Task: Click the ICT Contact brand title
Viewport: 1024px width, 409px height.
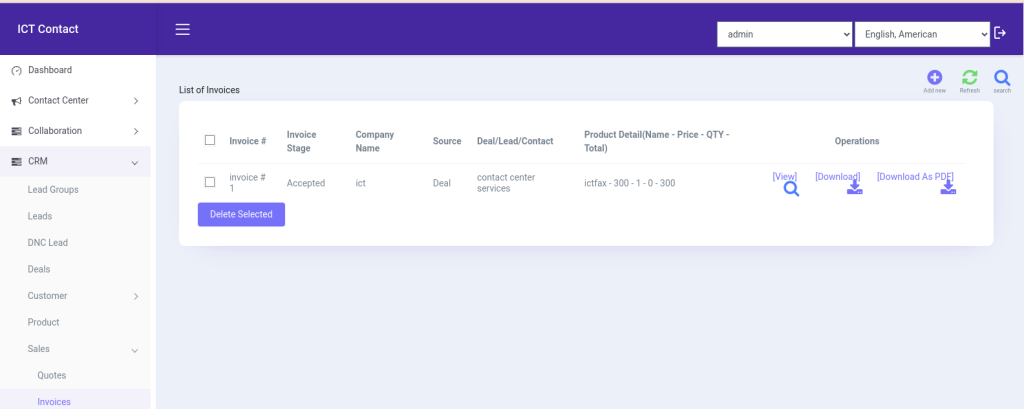Action: 48,29
